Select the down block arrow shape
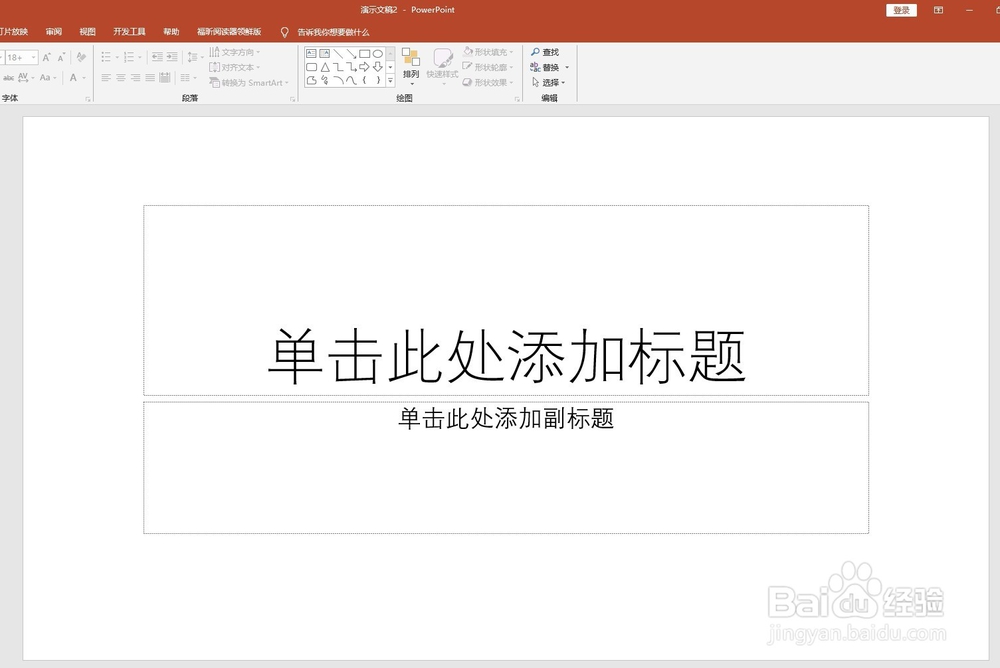Viewport: 1000px width, 668px height. [x=378, y=67]
